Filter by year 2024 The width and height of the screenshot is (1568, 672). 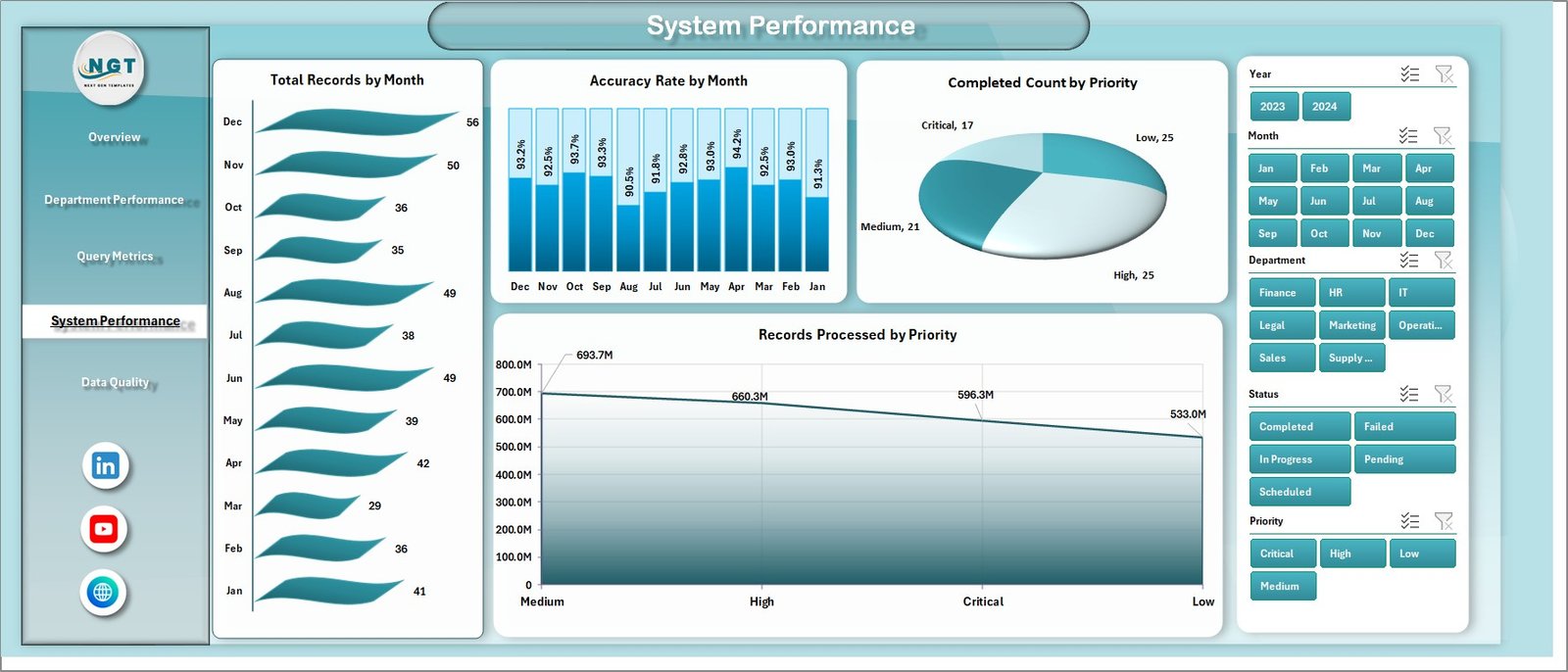1325,107
